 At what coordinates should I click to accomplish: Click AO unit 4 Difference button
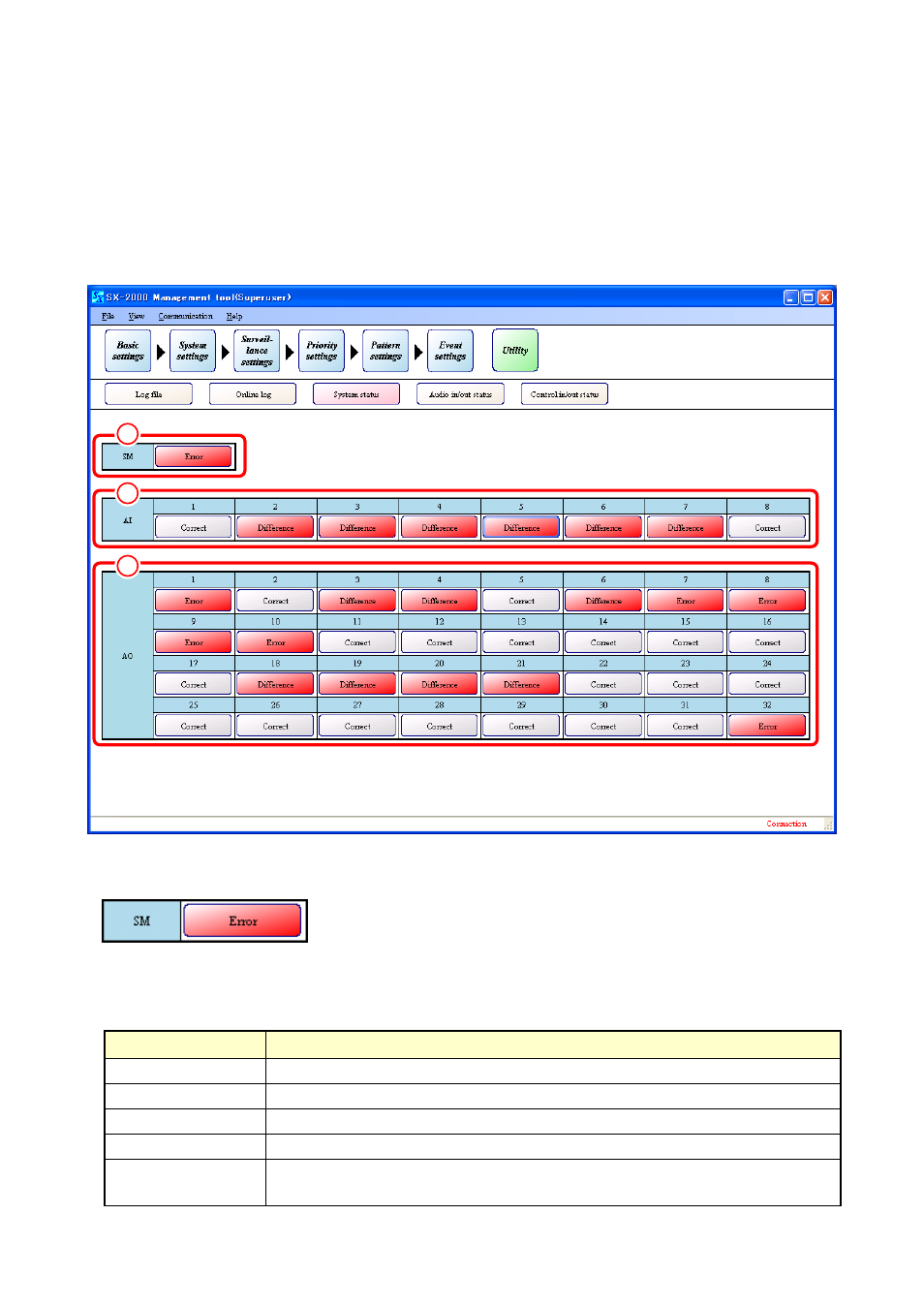(x=440, y=601)
